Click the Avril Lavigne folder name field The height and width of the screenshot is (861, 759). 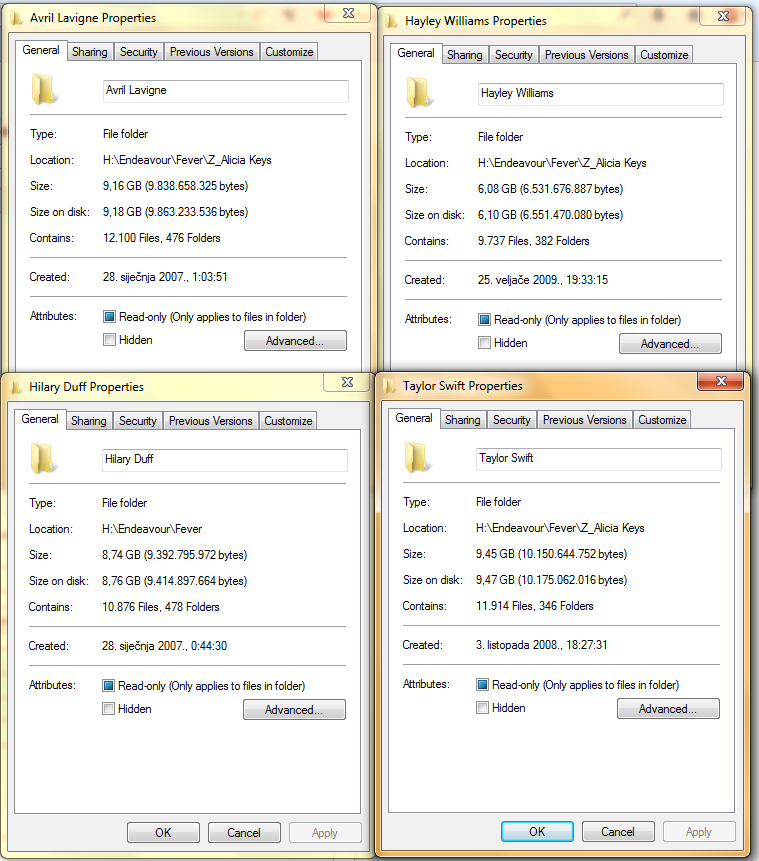[226, 91]
